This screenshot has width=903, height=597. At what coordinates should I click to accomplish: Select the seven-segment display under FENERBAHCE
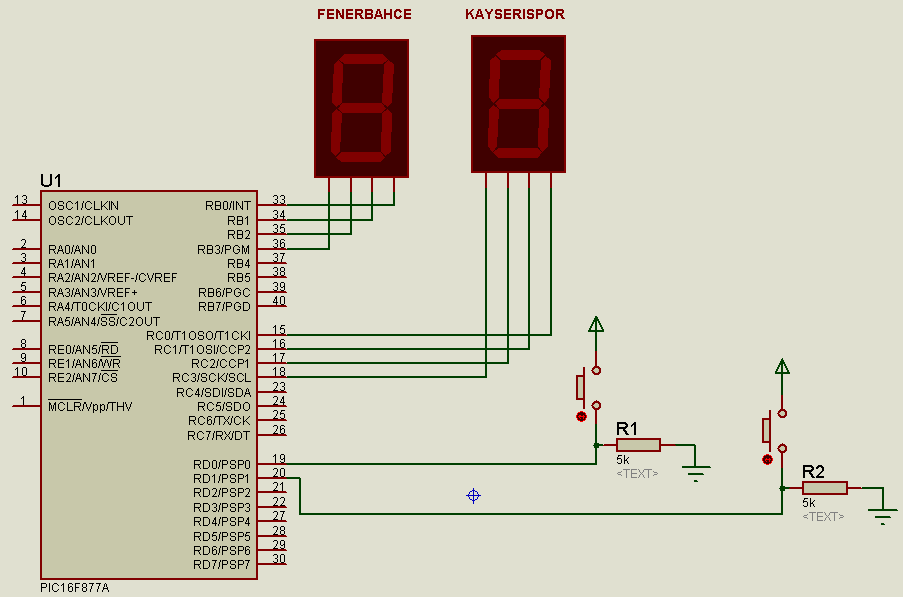[x=362, y=108]
